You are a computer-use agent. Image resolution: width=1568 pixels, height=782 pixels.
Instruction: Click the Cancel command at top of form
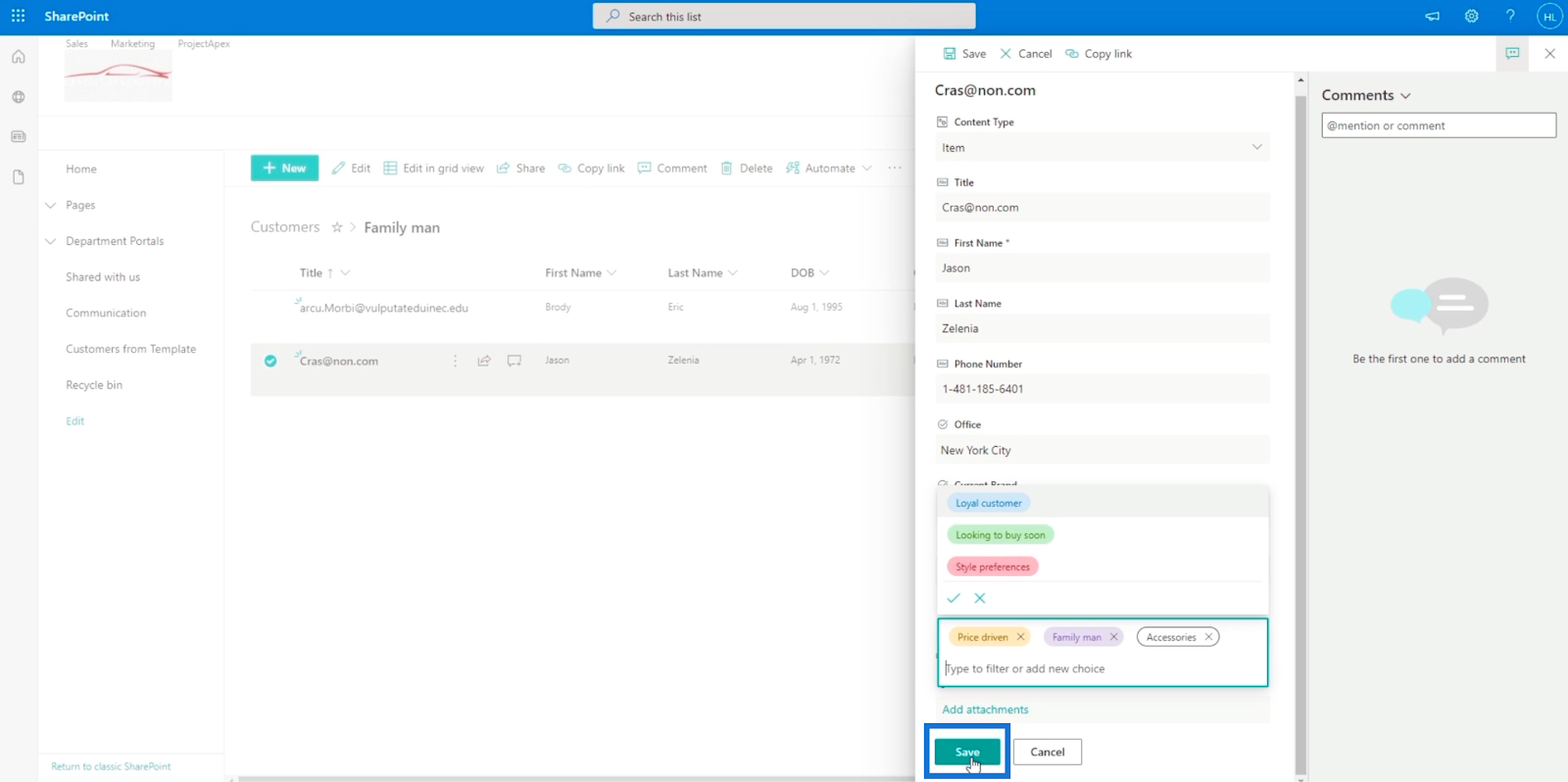coord(1026,54)
